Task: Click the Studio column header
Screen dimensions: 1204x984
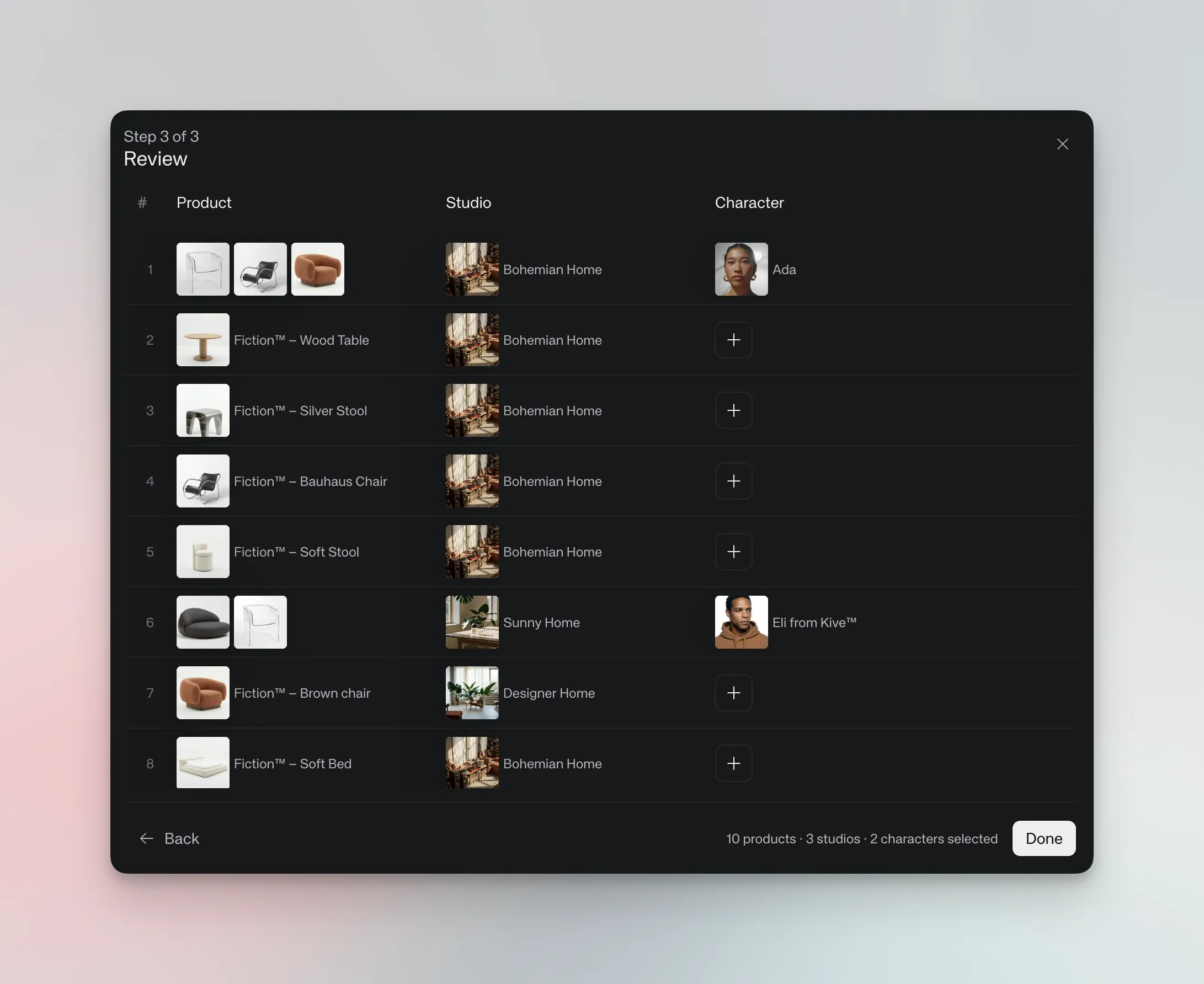Action: point(468,202)
